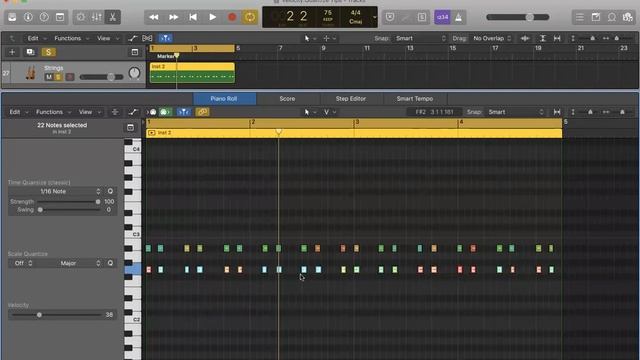
Task: Open the Note Pads button
Action: [x=596, y=17]
